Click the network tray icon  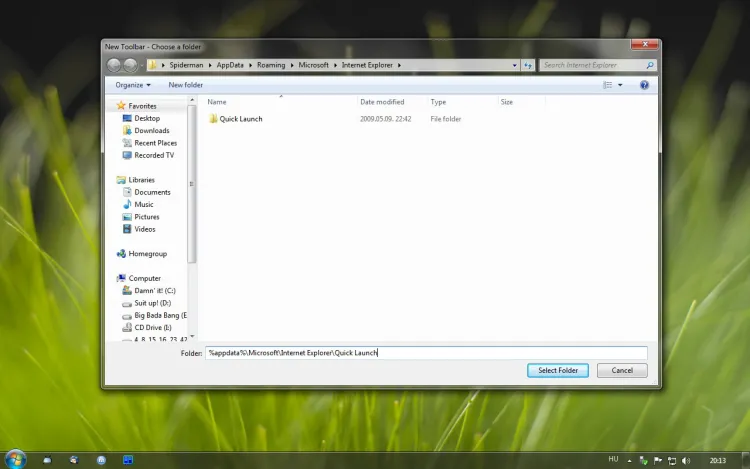(672, 460)
